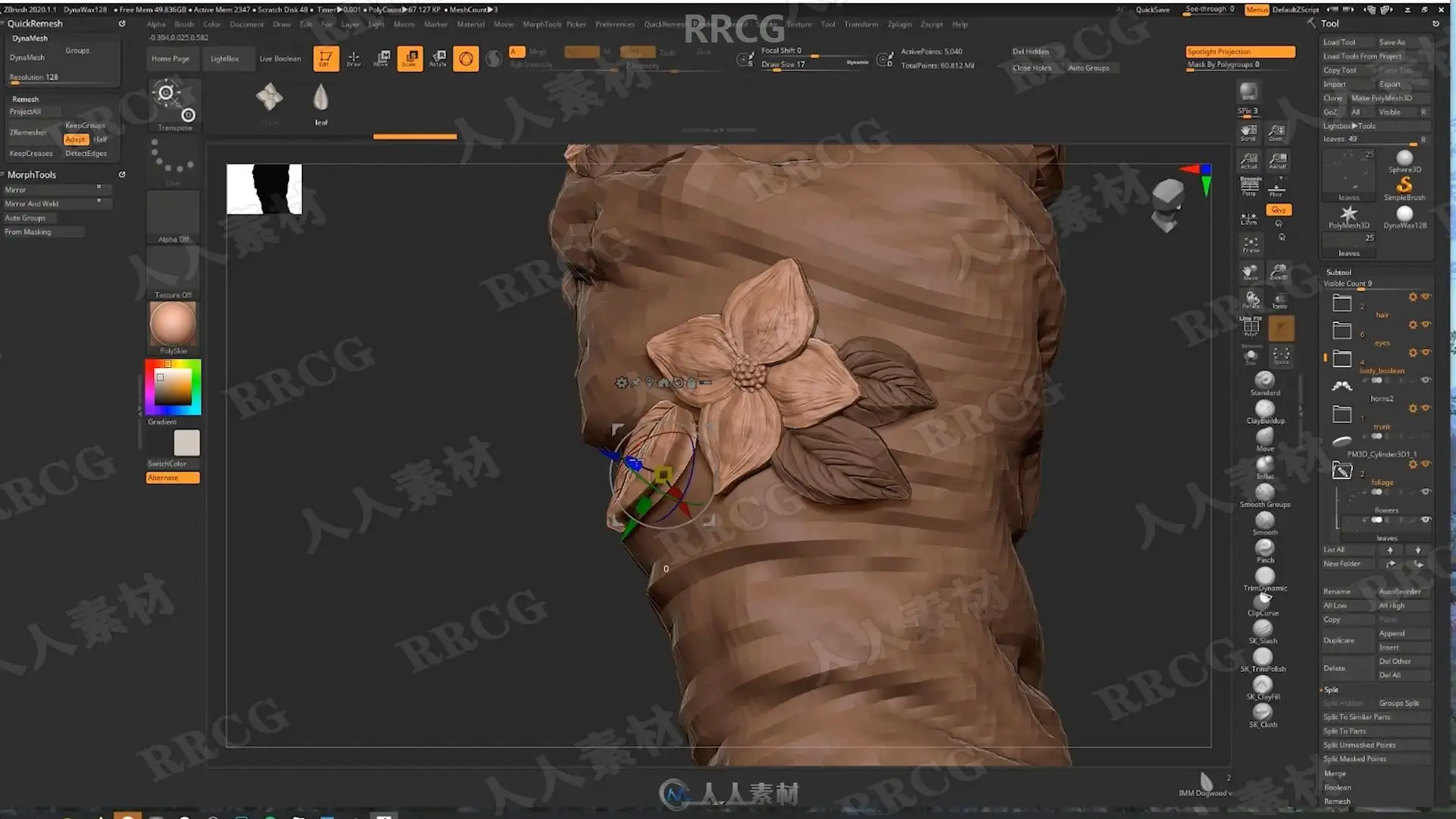Select the Move transform icon
Screen dimensions: 1456x819
(381, 58)
